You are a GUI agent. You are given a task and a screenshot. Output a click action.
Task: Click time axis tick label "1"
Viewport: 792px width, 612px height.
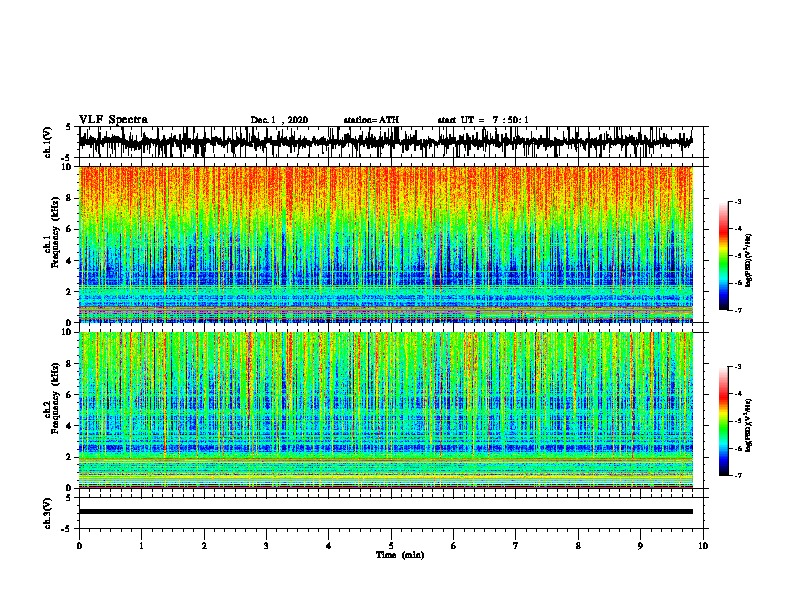click(141, 545)
